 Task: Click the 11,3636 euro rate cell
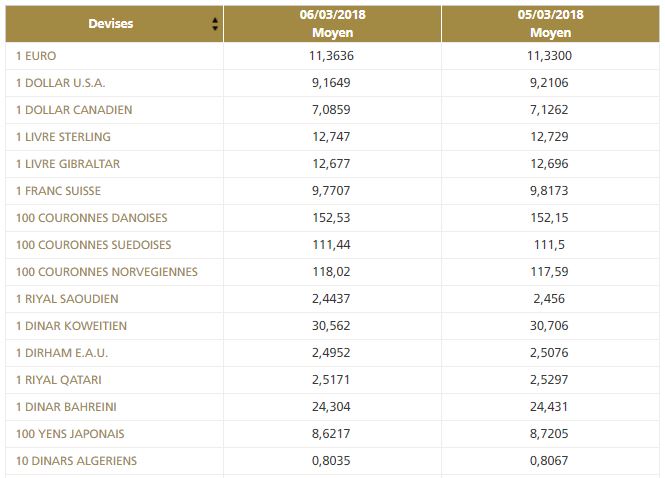[x=332, y=56]
